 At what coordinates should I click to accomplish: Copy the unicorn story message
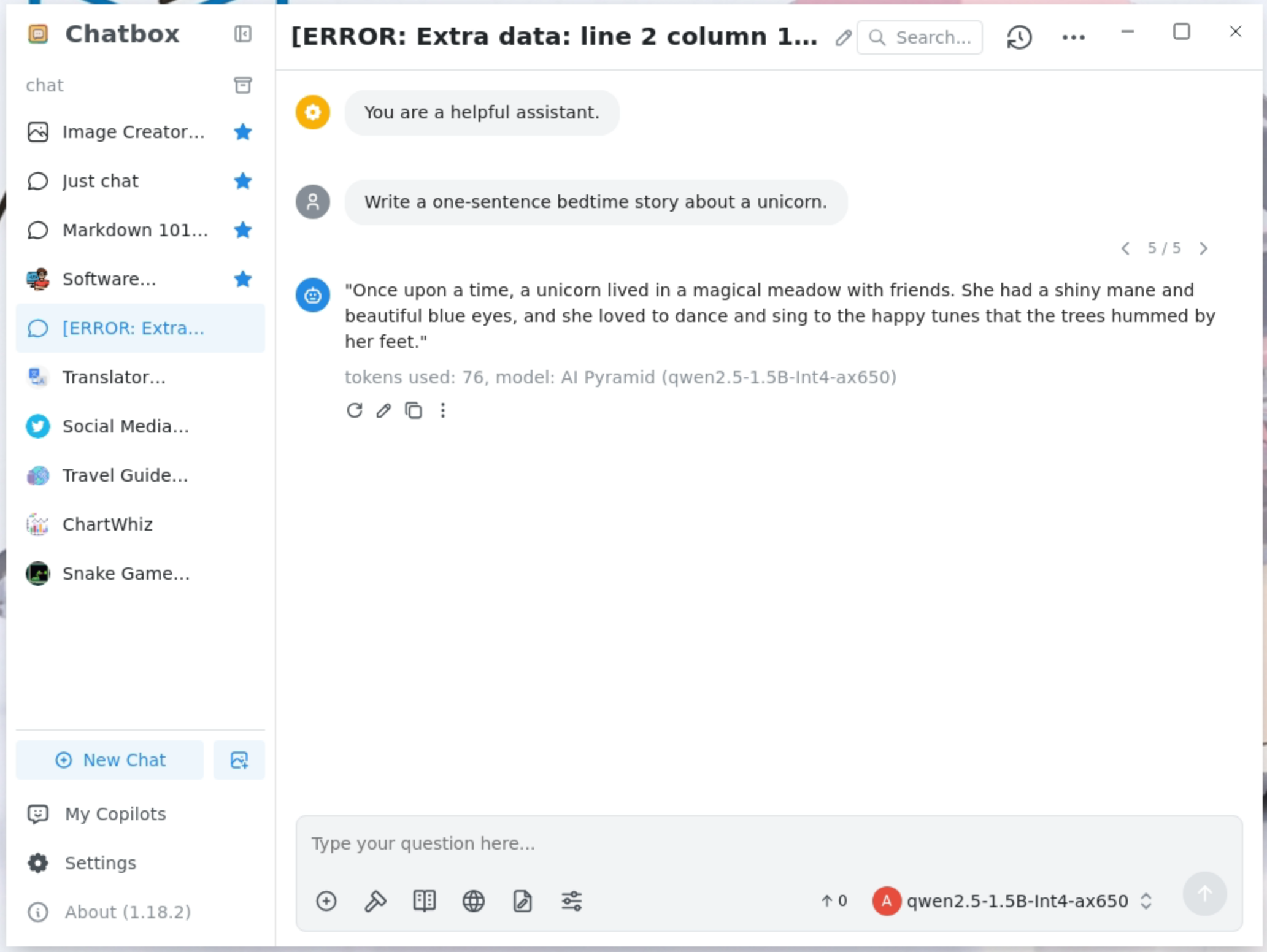click(414, 410)
